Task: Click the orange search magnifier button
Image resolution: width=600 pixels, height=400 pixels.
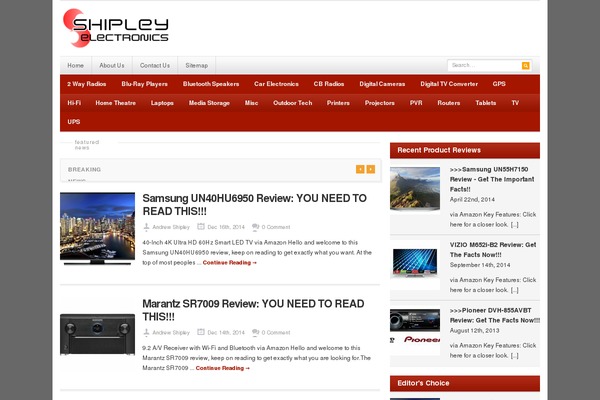Action: (526, 65)
